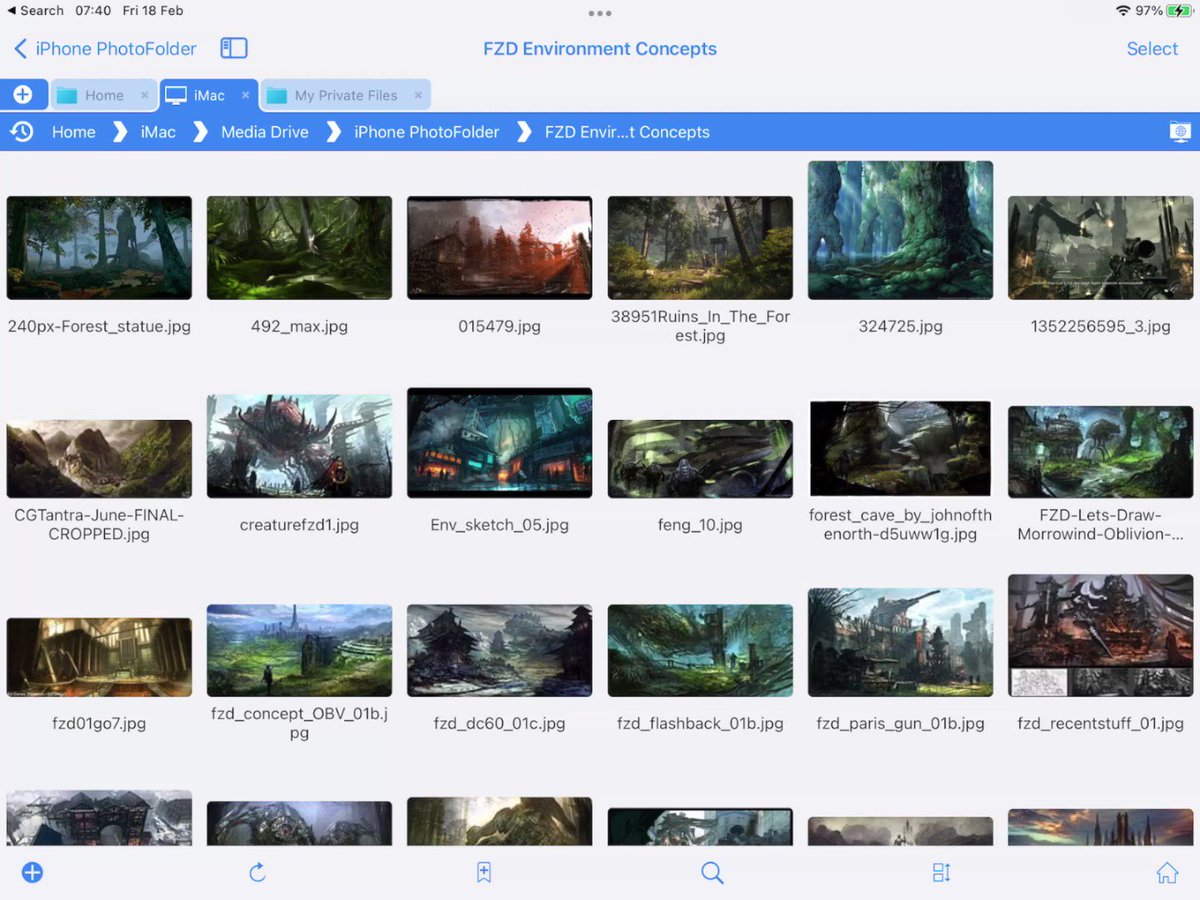Tap the bottom toolbar add plus icon

32,873
